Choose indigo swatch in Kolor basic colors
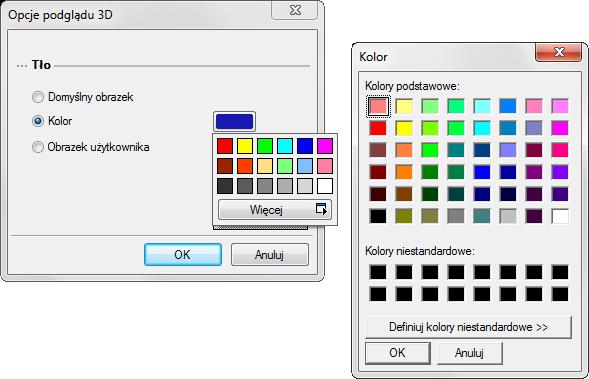This screenshot has width=589, height=379. pyautogui.click(x=560, y=194)
